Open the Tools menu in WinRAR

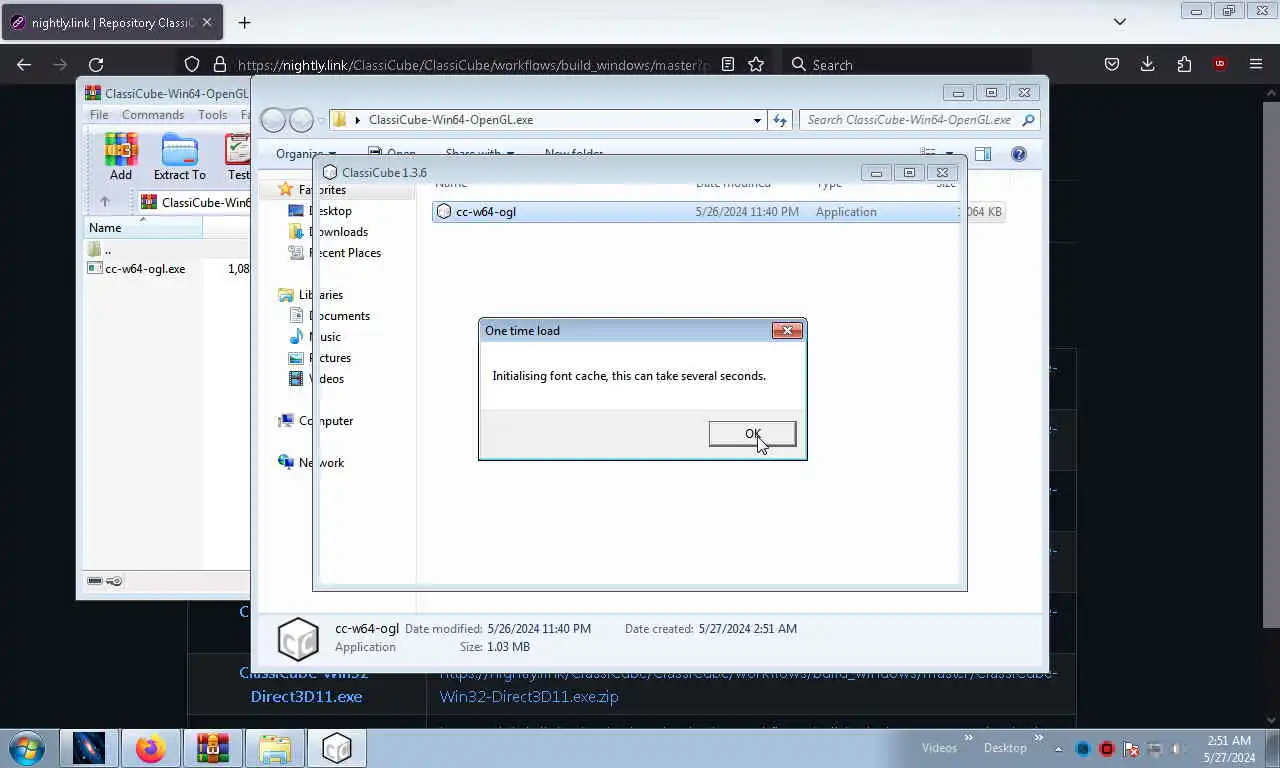point(212,114)
